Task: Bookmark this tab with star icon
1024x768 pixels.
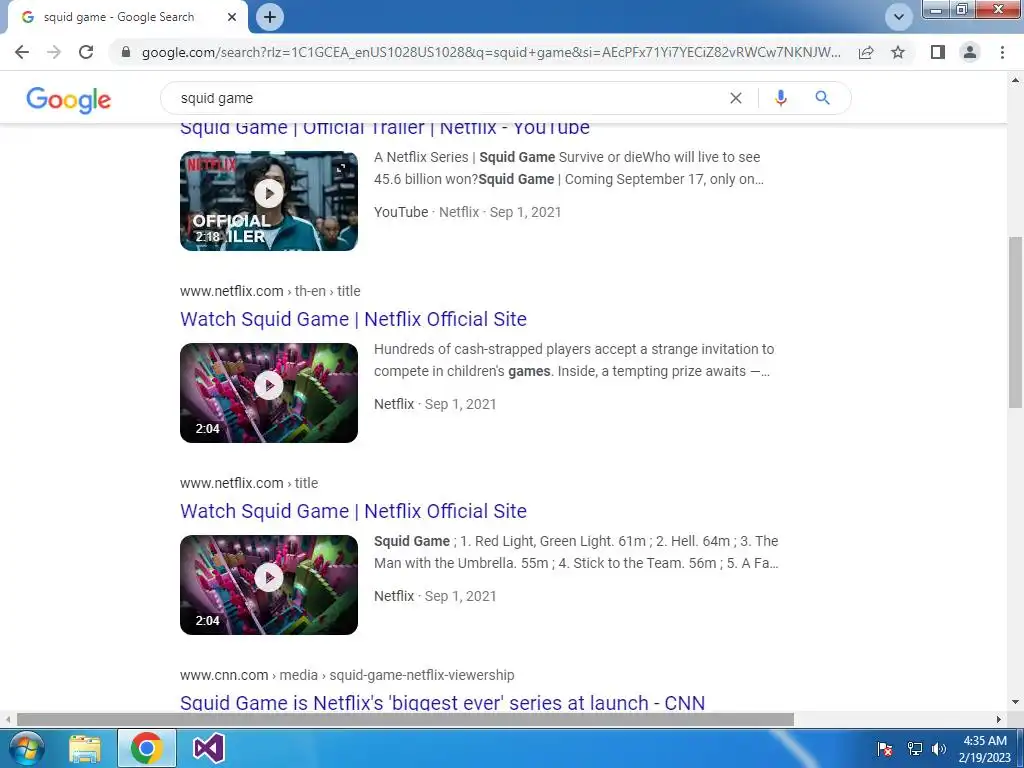Action: pos(898,52)
